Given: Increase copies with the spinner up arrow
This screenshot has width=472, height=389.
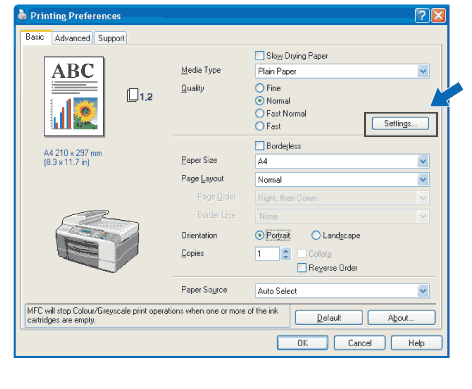Looking at the screenshot, I should (x=286, y=251).
